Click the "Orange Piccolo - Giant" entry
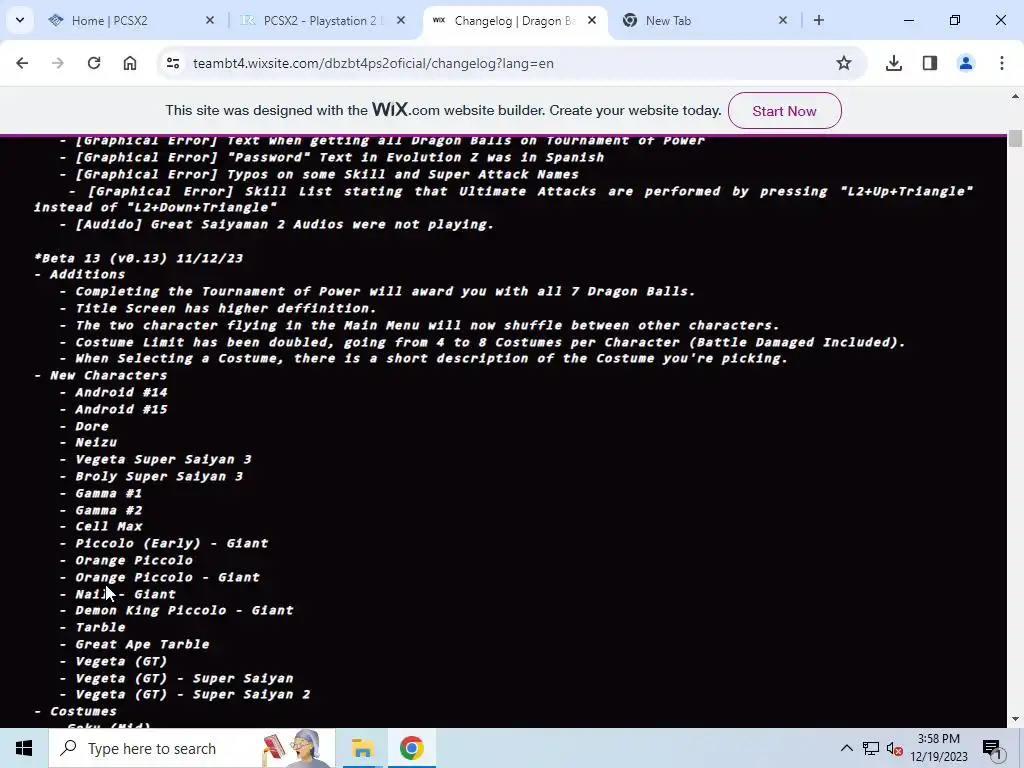 click(x=167, y=577)
